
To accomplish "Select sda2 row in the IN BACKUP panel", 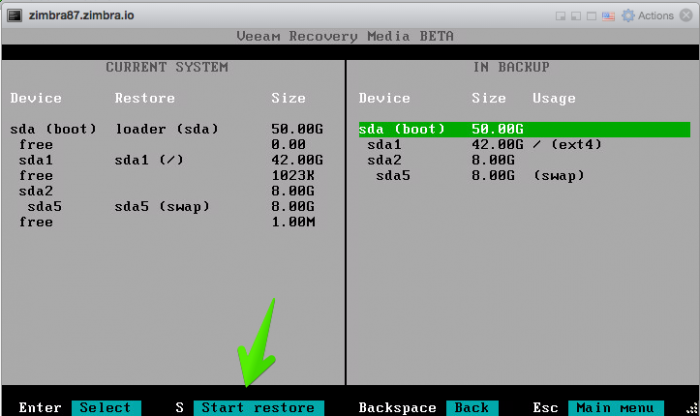I will tap(441, 160).
